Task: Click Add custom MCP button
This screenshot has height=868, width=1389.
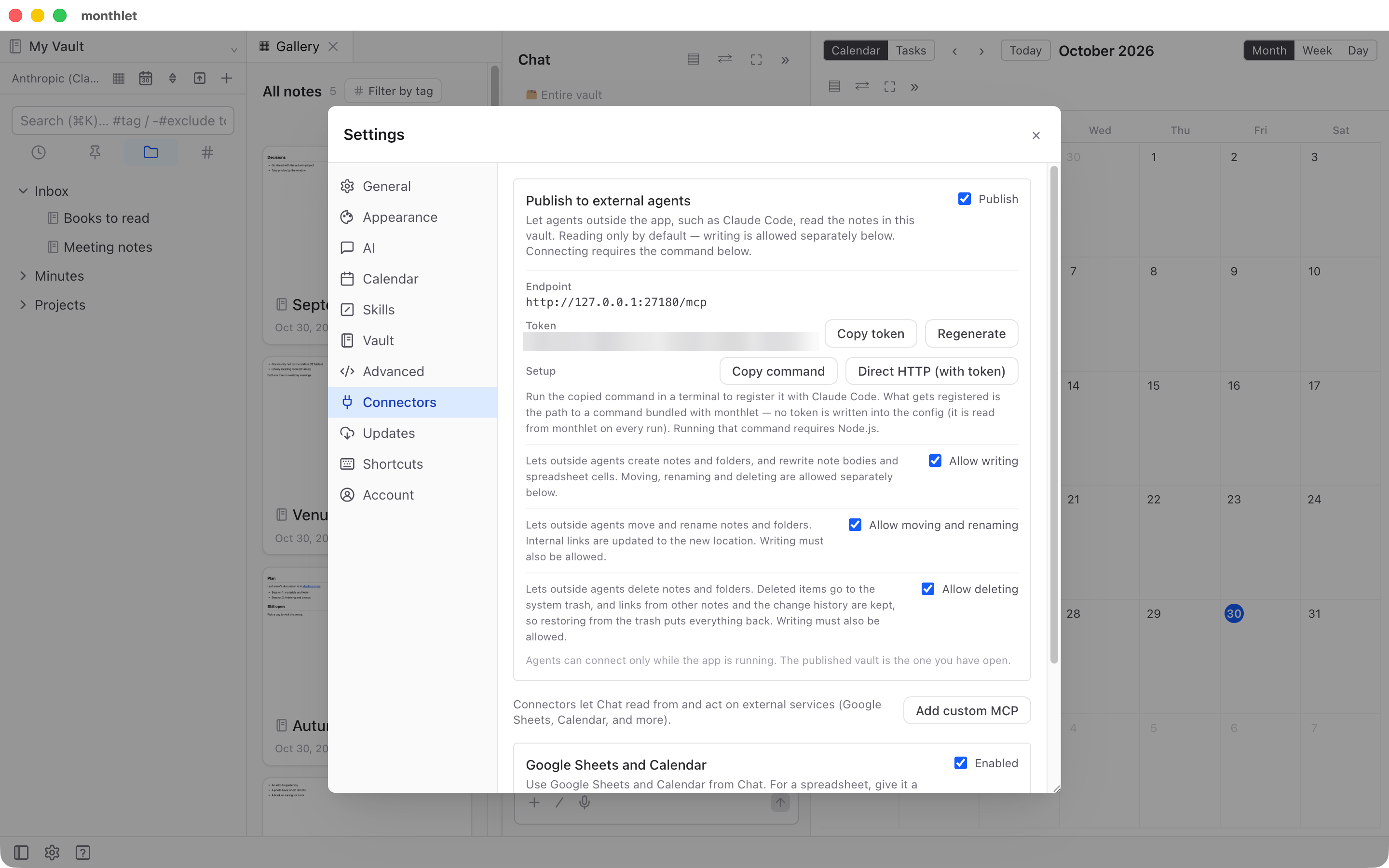Action: [967, 711]
